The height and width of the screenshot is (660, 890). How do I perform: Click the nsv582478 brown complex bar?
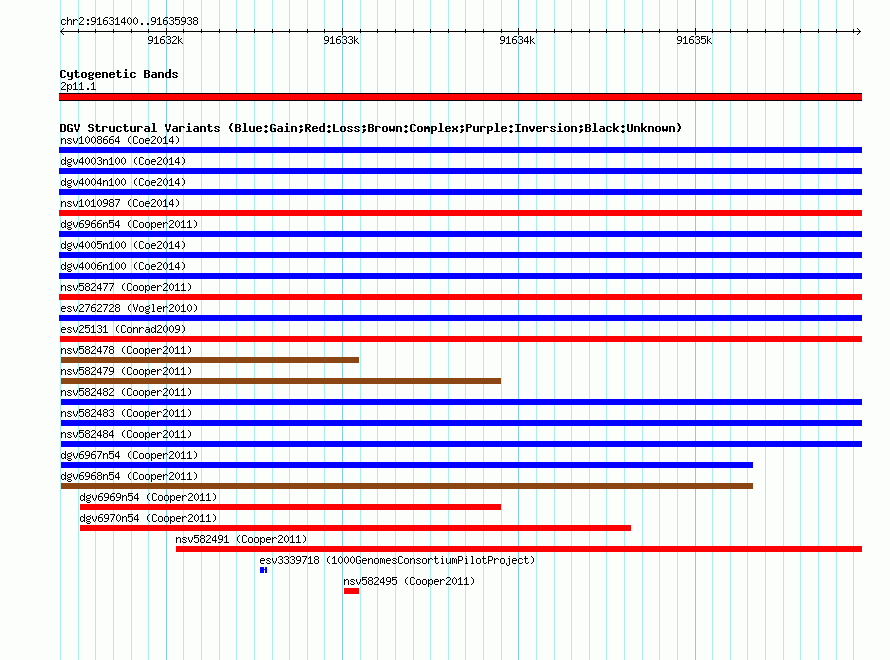[x=209, y=360]
